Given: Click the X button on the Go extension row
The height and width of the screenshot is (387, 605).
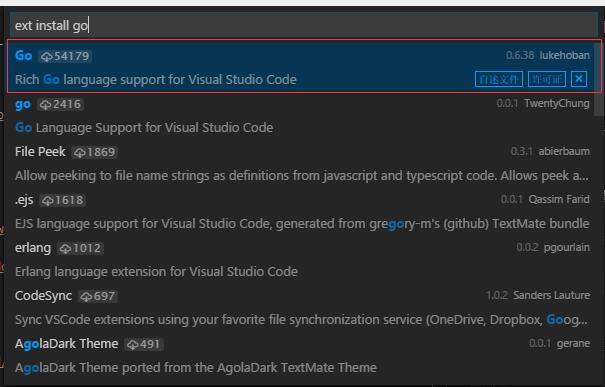Looking at the screenshot, I should (x=579, y=79).
